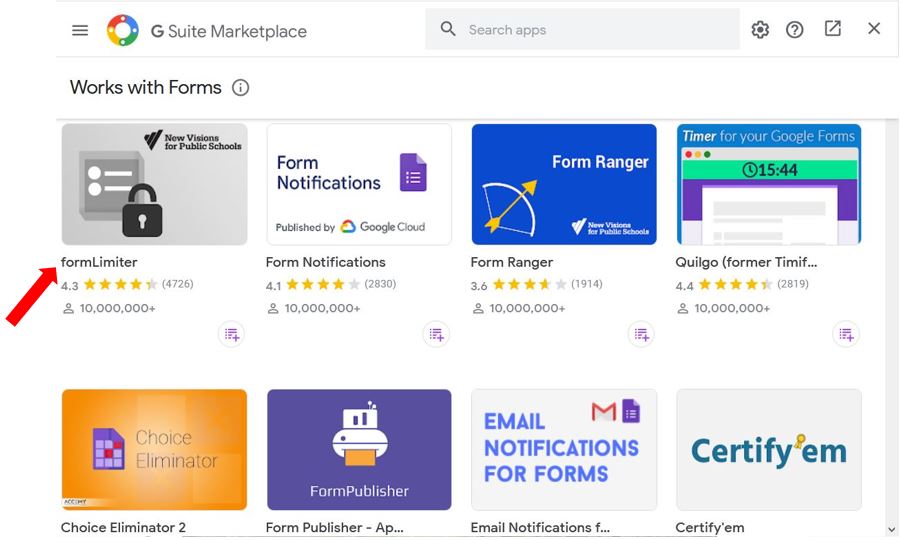Screen dimensions: 901x540
Task: Click Form Ranger user icon
Action: coord(478,308)
